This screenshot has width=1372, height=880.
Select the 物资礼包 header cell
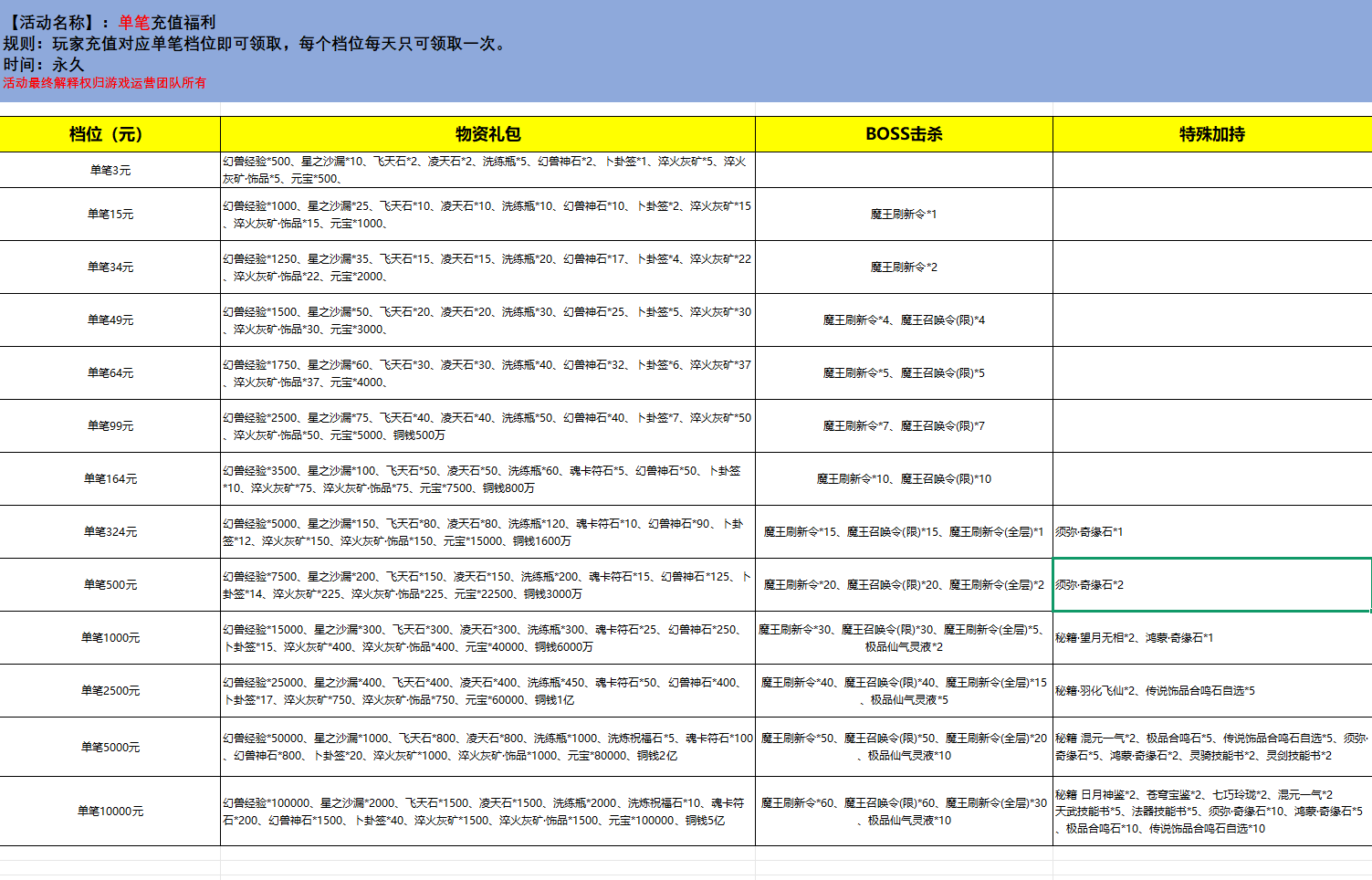click(487, 134)
